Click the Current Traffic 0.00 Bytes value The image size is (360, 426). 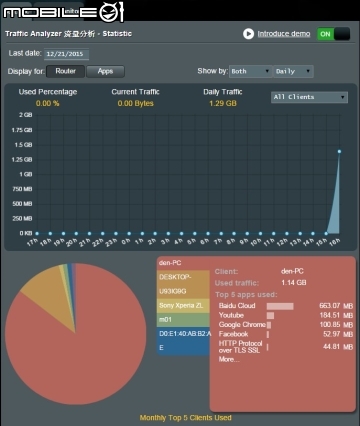pyautogui.click(x=135, y=103)
